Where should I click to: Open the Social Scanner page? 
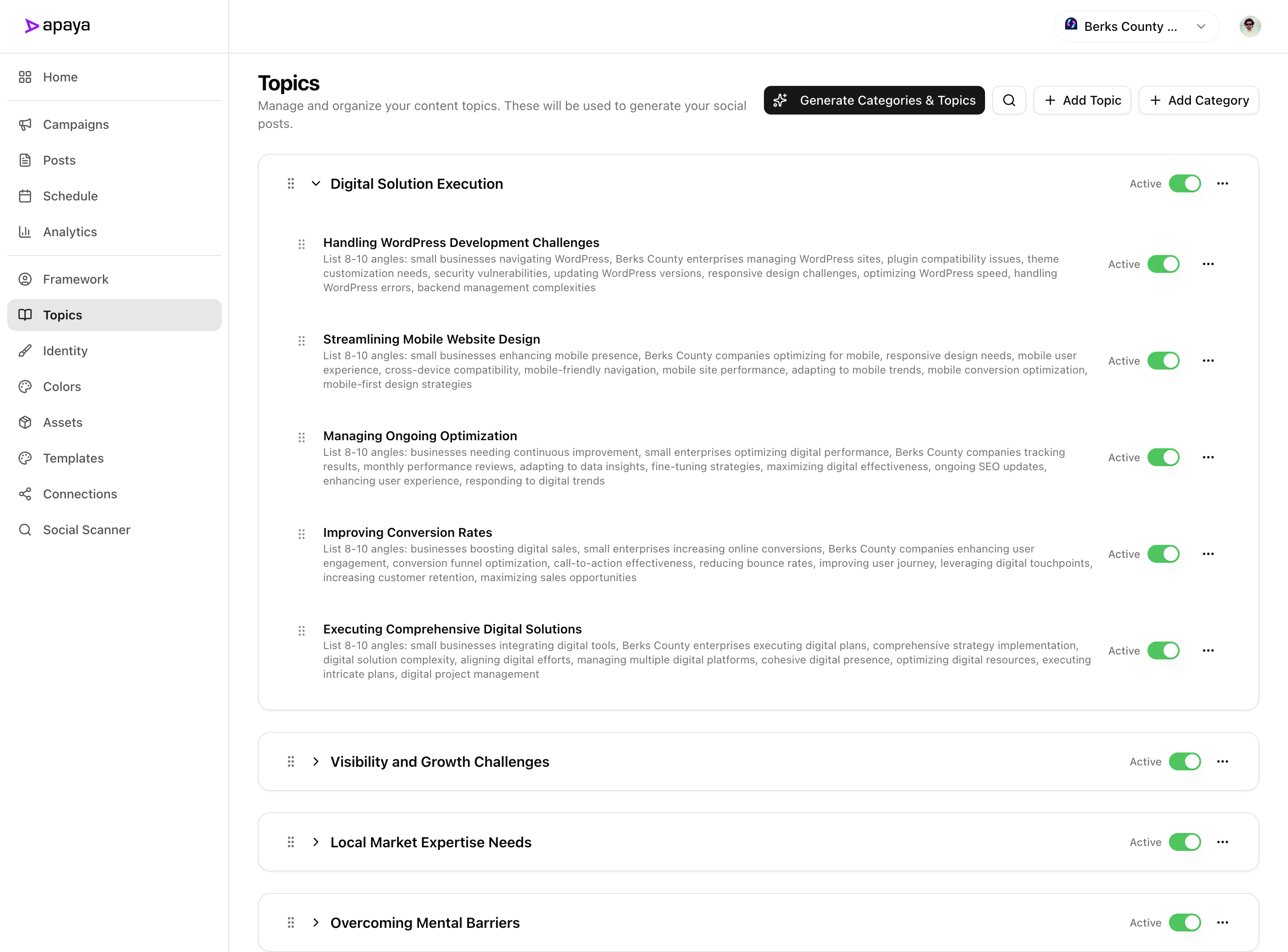tap(86, 530)
